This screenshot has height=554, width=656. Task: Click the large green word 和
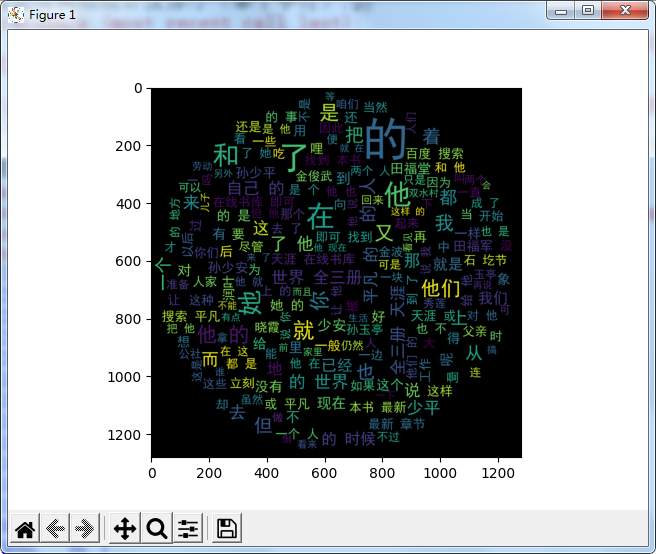click(226, 155)
